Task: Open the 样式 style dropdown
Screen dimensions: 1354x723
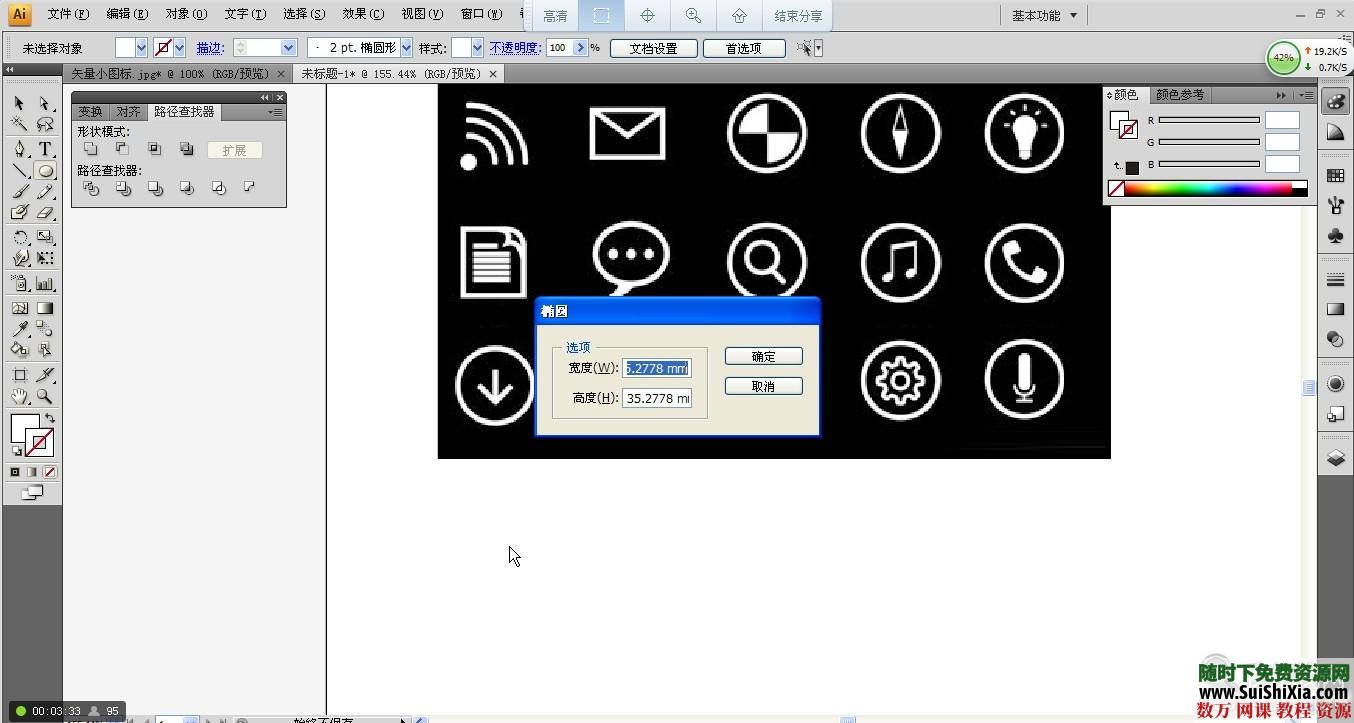Action: coord(477,48)
